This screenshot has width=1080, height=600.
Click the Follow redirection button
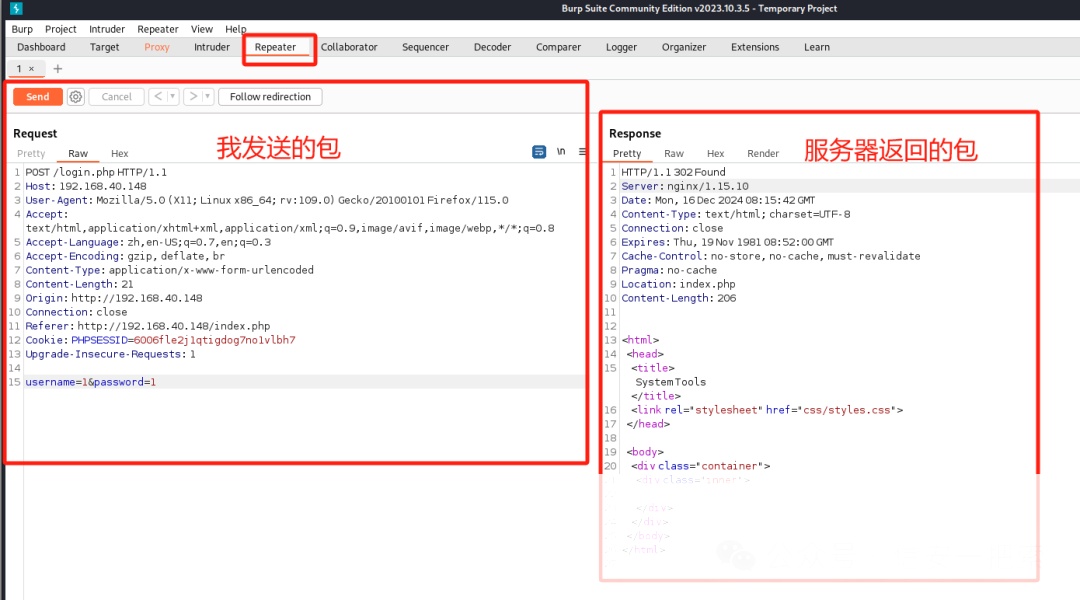tap(270, 97)
